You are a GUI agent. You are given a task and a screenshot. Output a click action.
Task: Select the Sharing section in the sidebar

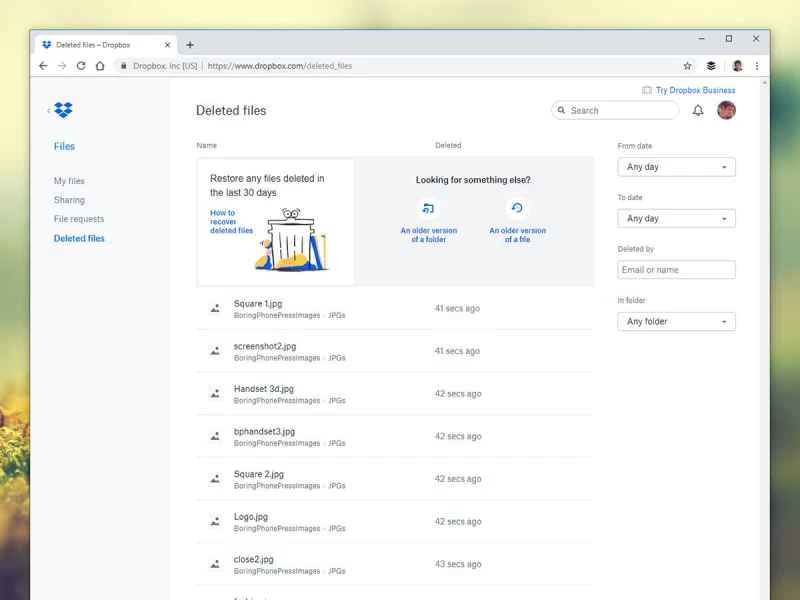[x=69, y=200]
